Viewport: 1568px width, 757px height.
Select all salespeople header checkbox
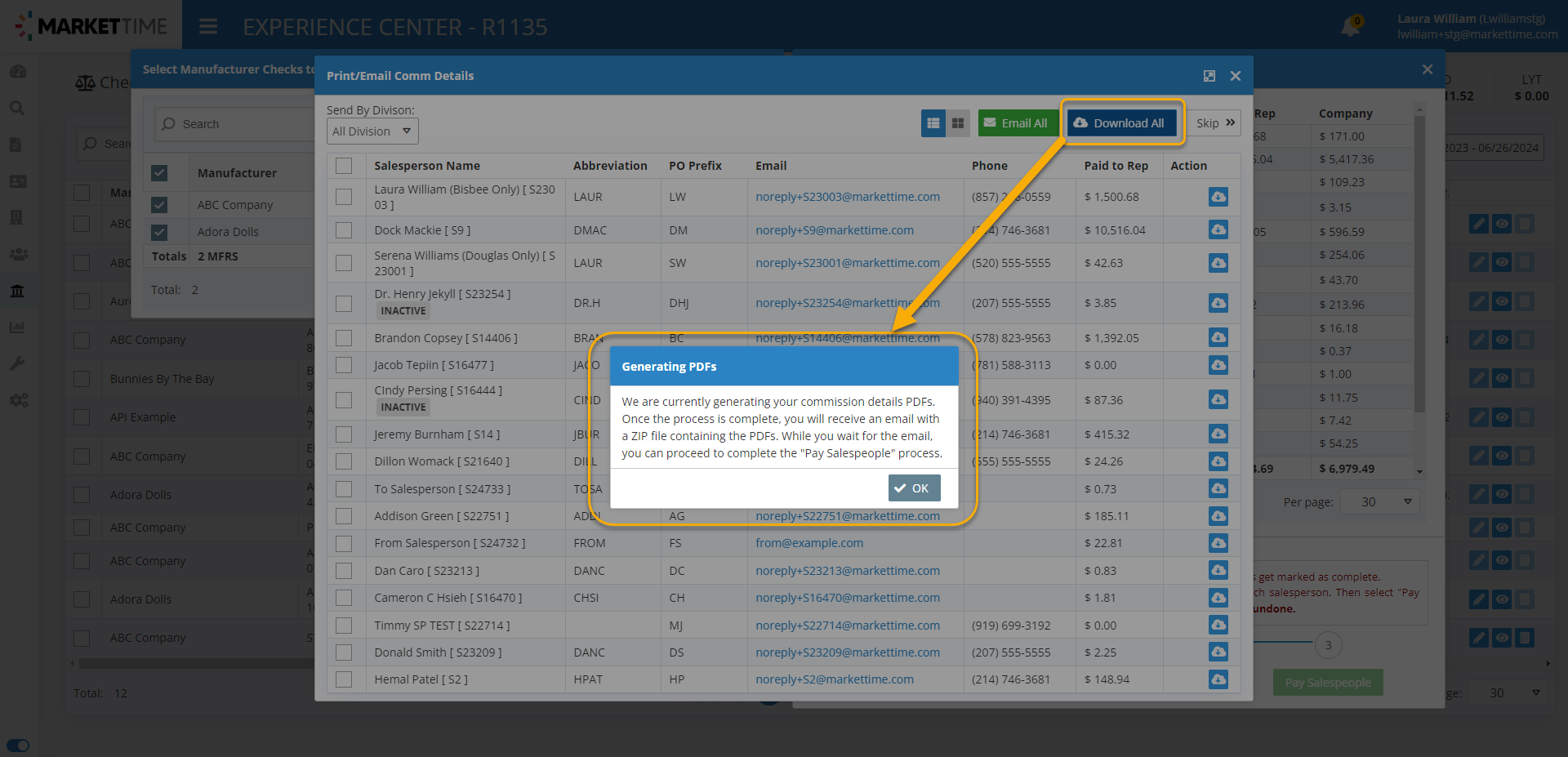pyautogui.click(x=344, y=166)
